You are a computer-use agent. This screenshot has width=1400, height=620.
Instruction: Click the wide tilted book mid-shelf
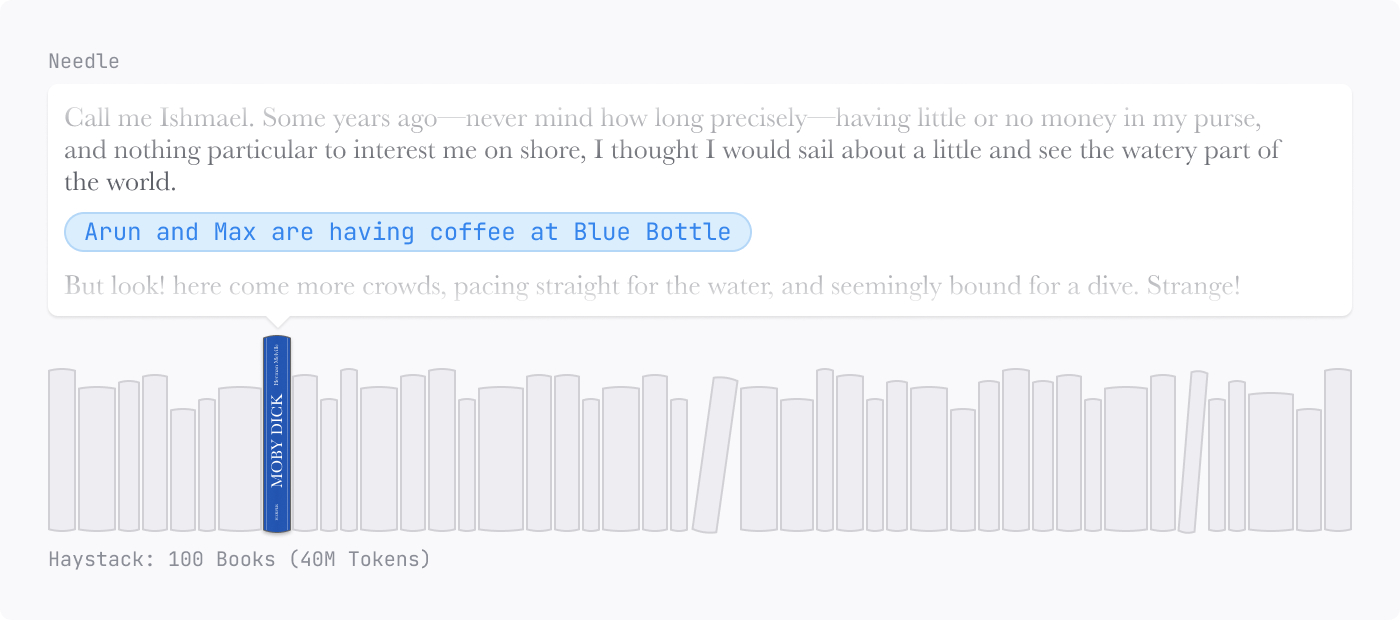coord(715,455)
